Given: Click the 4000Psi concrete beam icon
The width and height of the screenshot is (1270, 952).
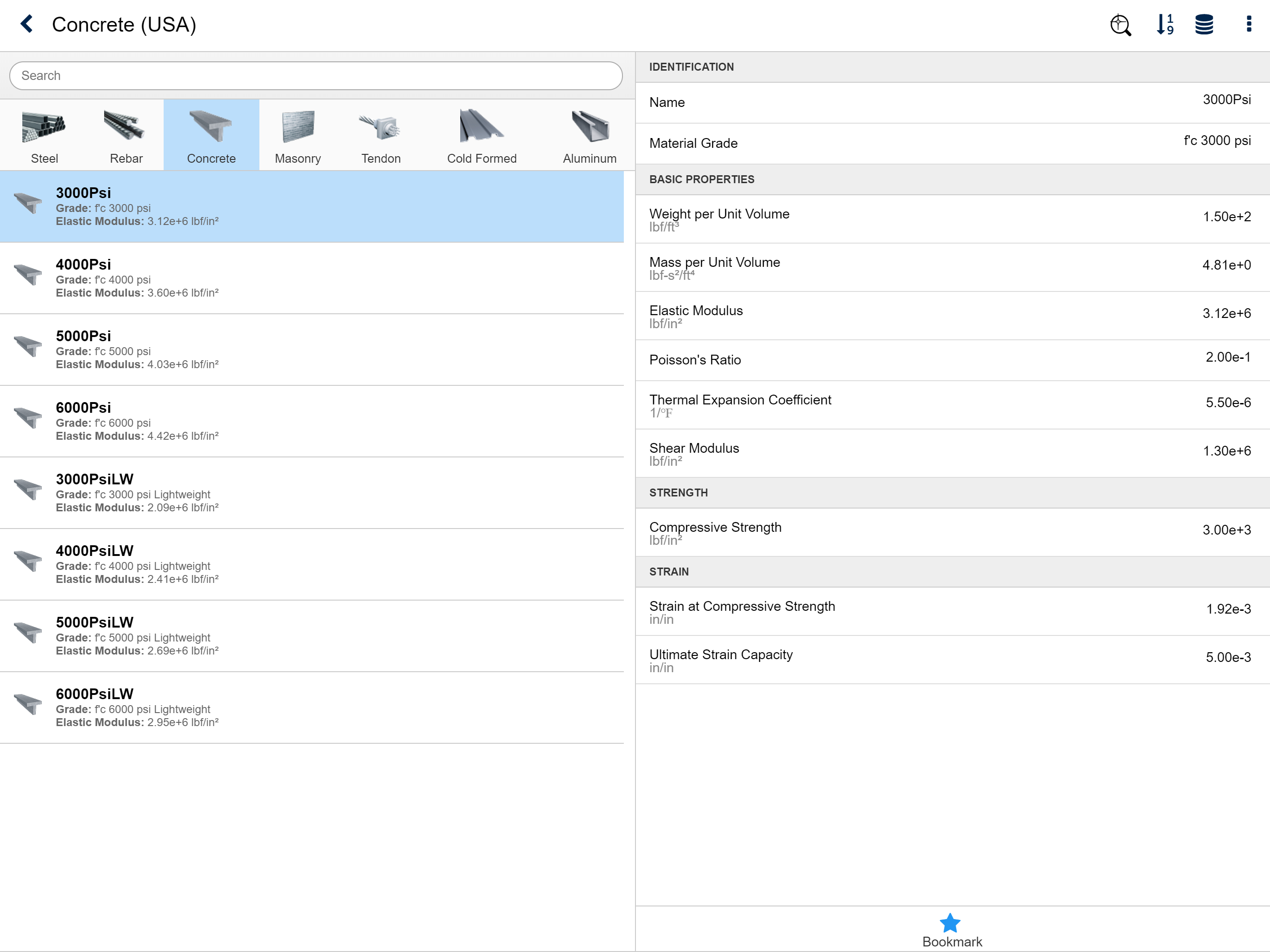Looking at the screenshot, I should click(27, 274).
